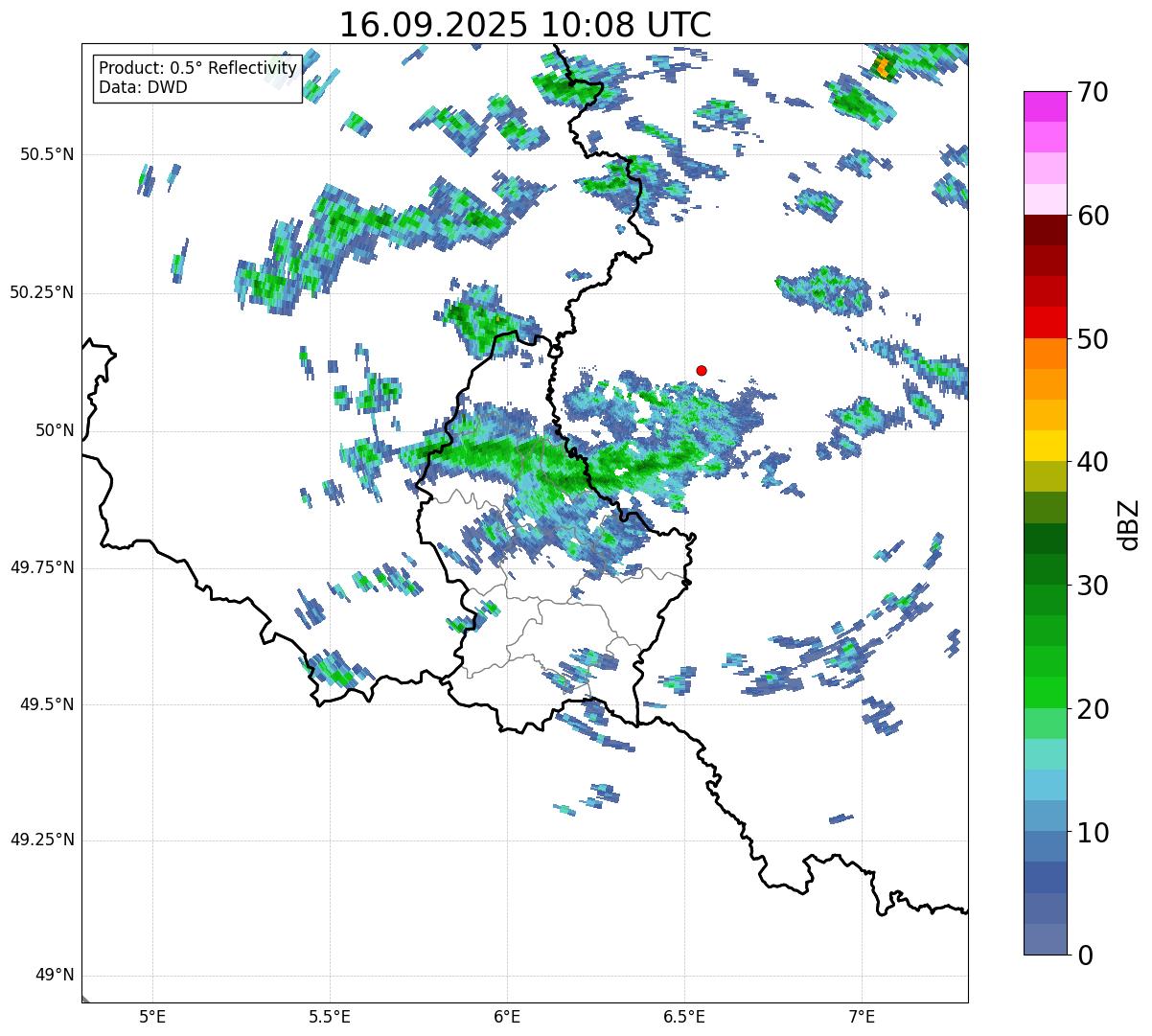Click the latitude label 50.25°N

pyautogui.click(x=42, y=292)
